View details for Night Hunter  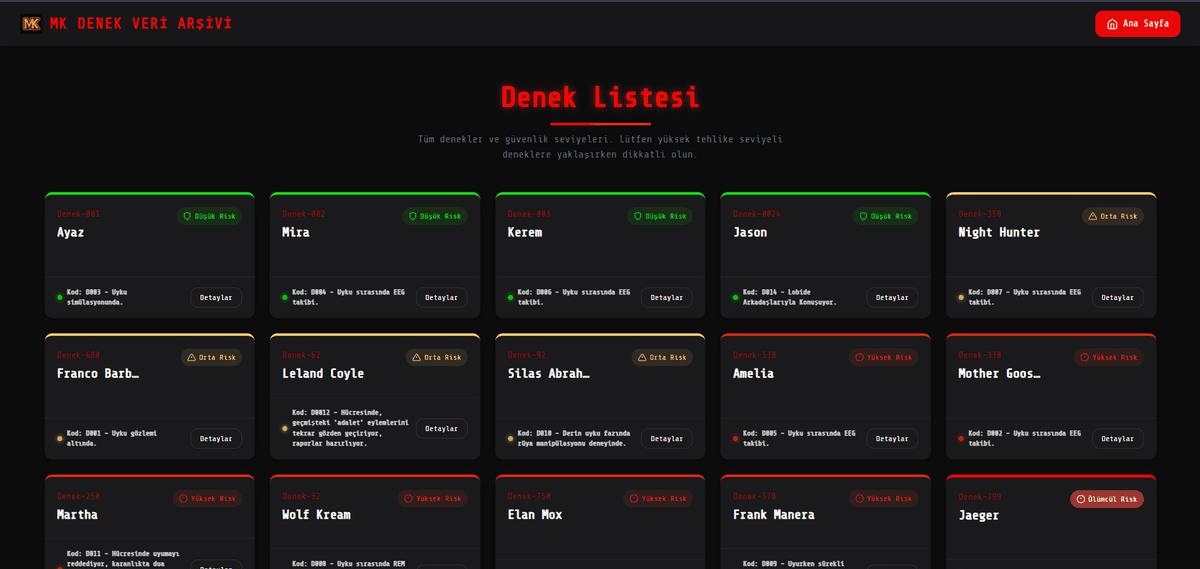pos(1117,297)
